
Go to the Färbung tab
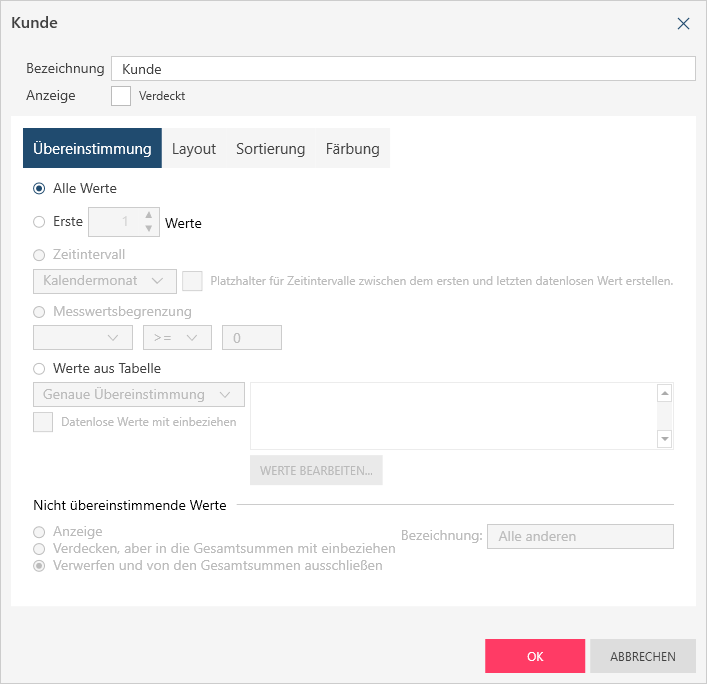point(352,148)
